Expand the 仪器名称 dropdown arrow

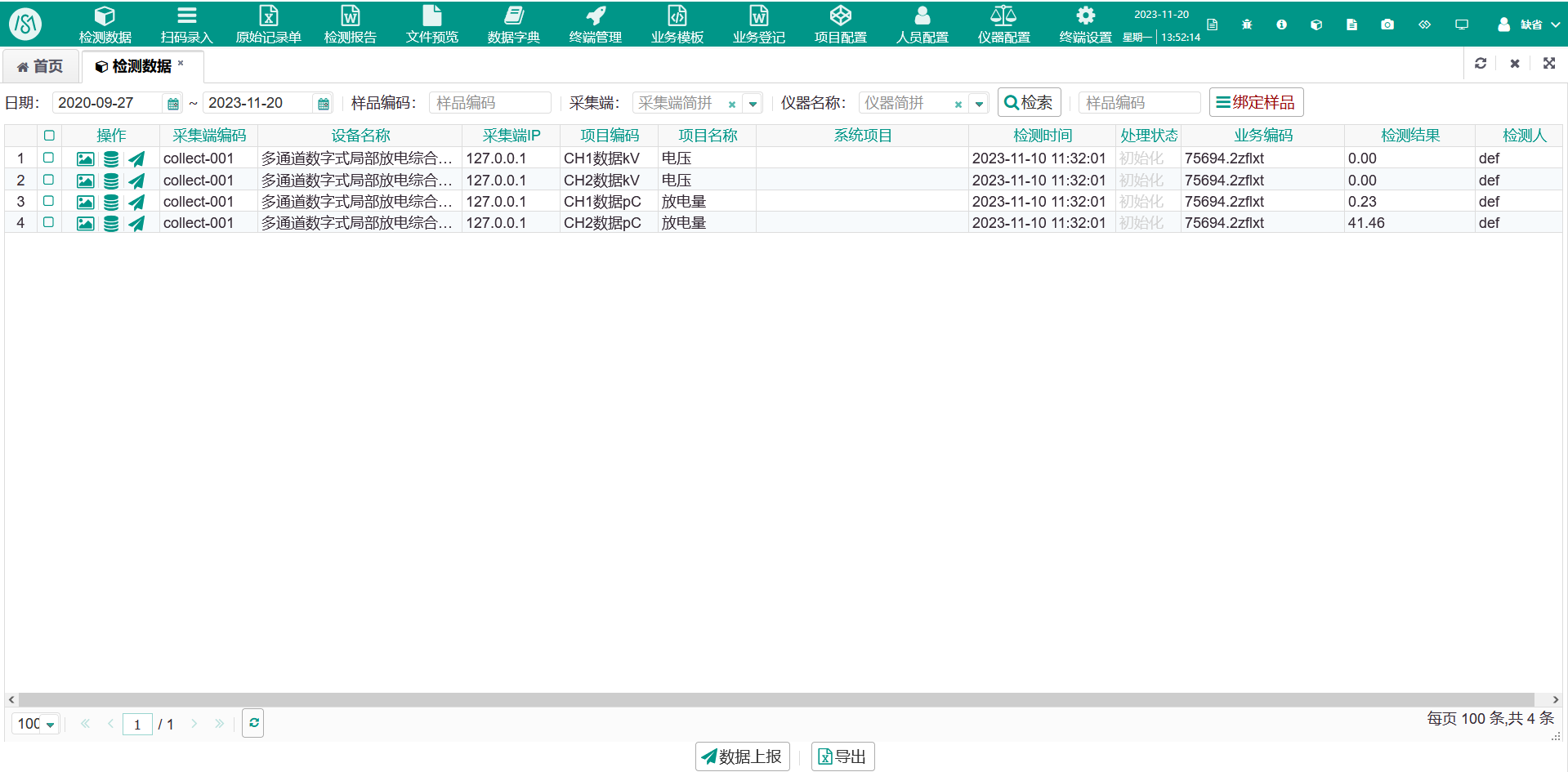tap(979, 104)
